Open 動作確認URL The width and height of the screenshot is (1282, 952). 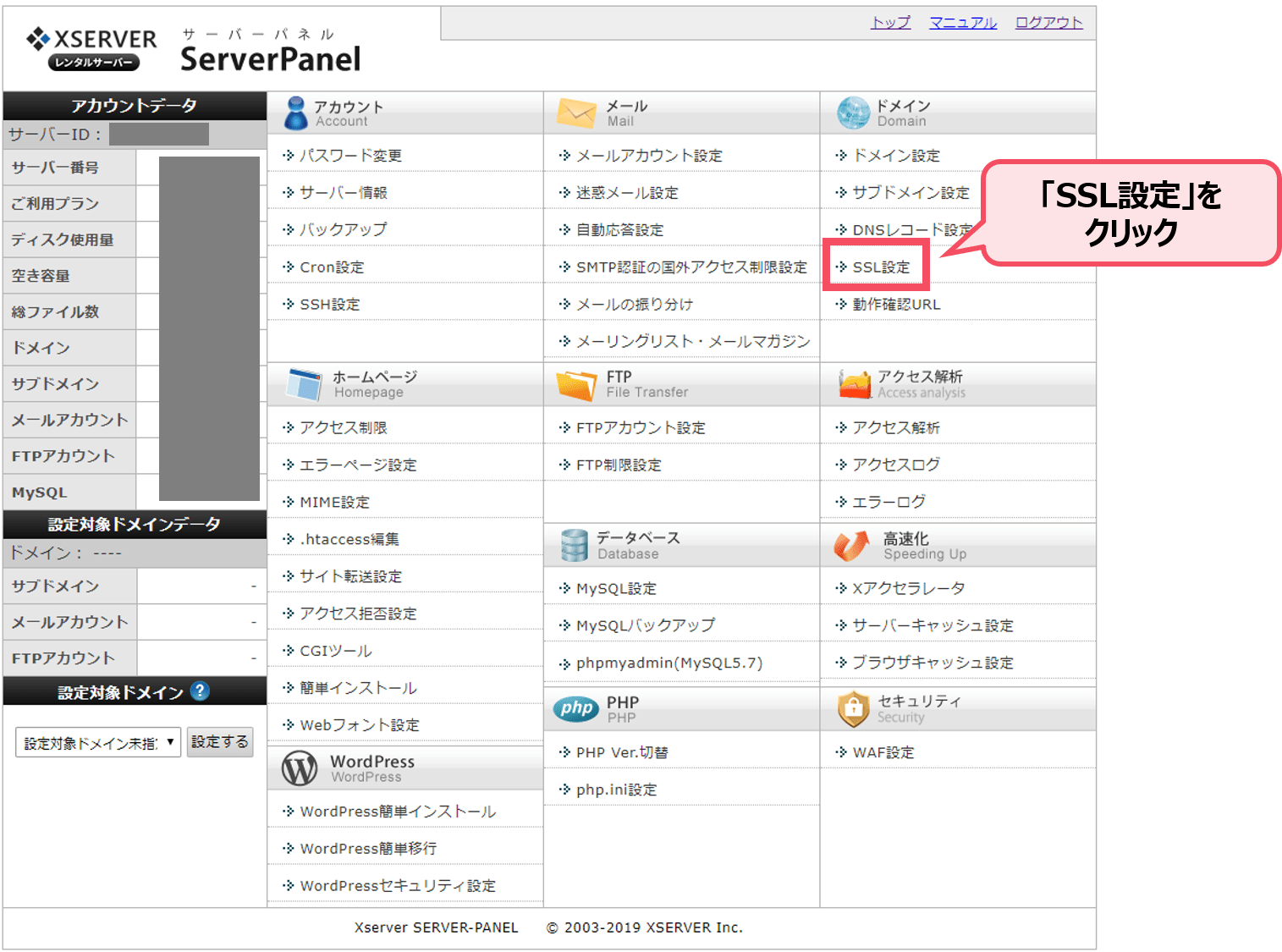point(896,305)
